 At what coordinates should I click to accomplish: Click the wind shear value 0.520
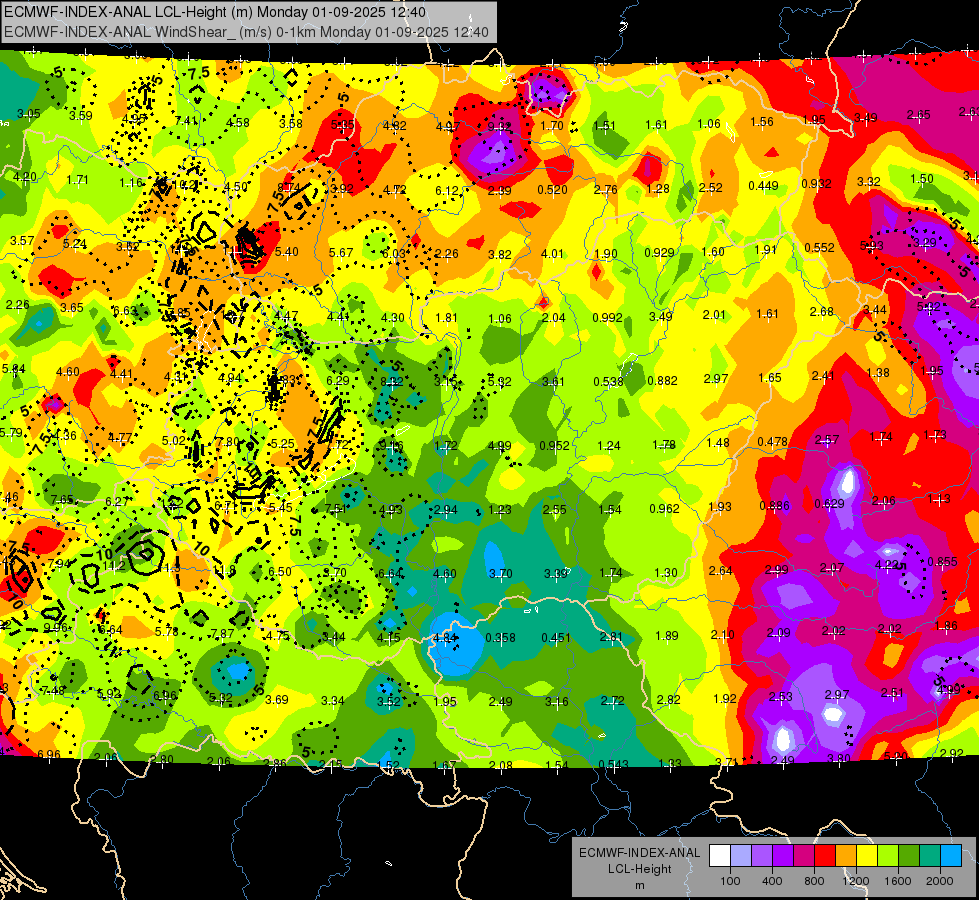coord(553,190)
